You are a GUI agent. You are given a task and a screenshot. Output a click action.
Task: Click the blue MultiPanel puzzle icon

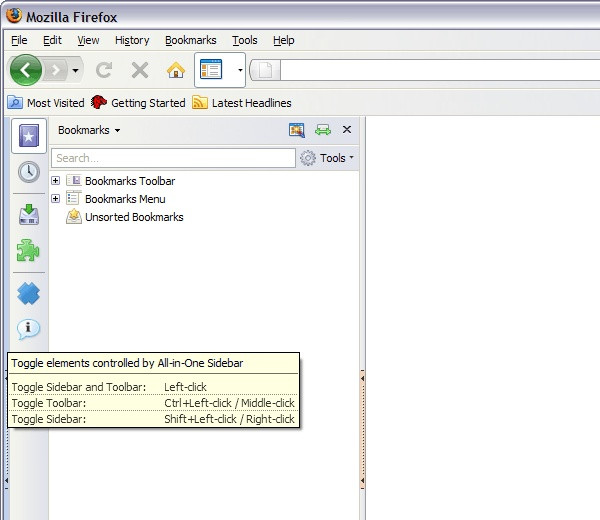[28, 293]
